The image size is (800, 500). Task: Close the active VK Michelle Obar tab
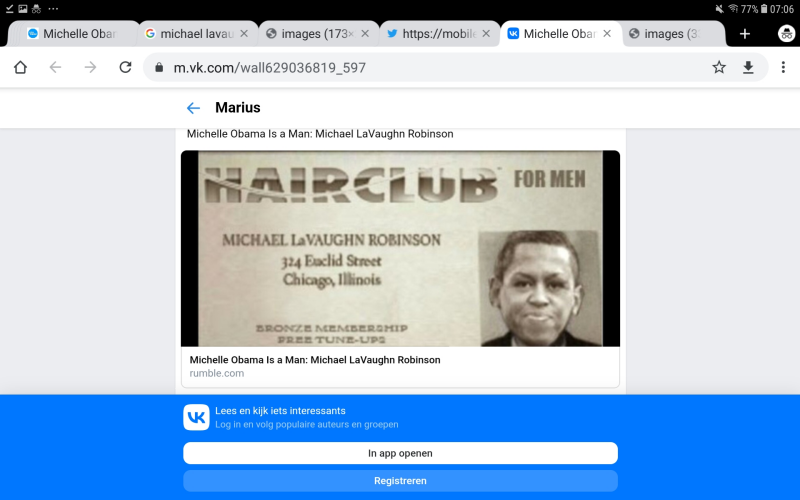[607, 34]
